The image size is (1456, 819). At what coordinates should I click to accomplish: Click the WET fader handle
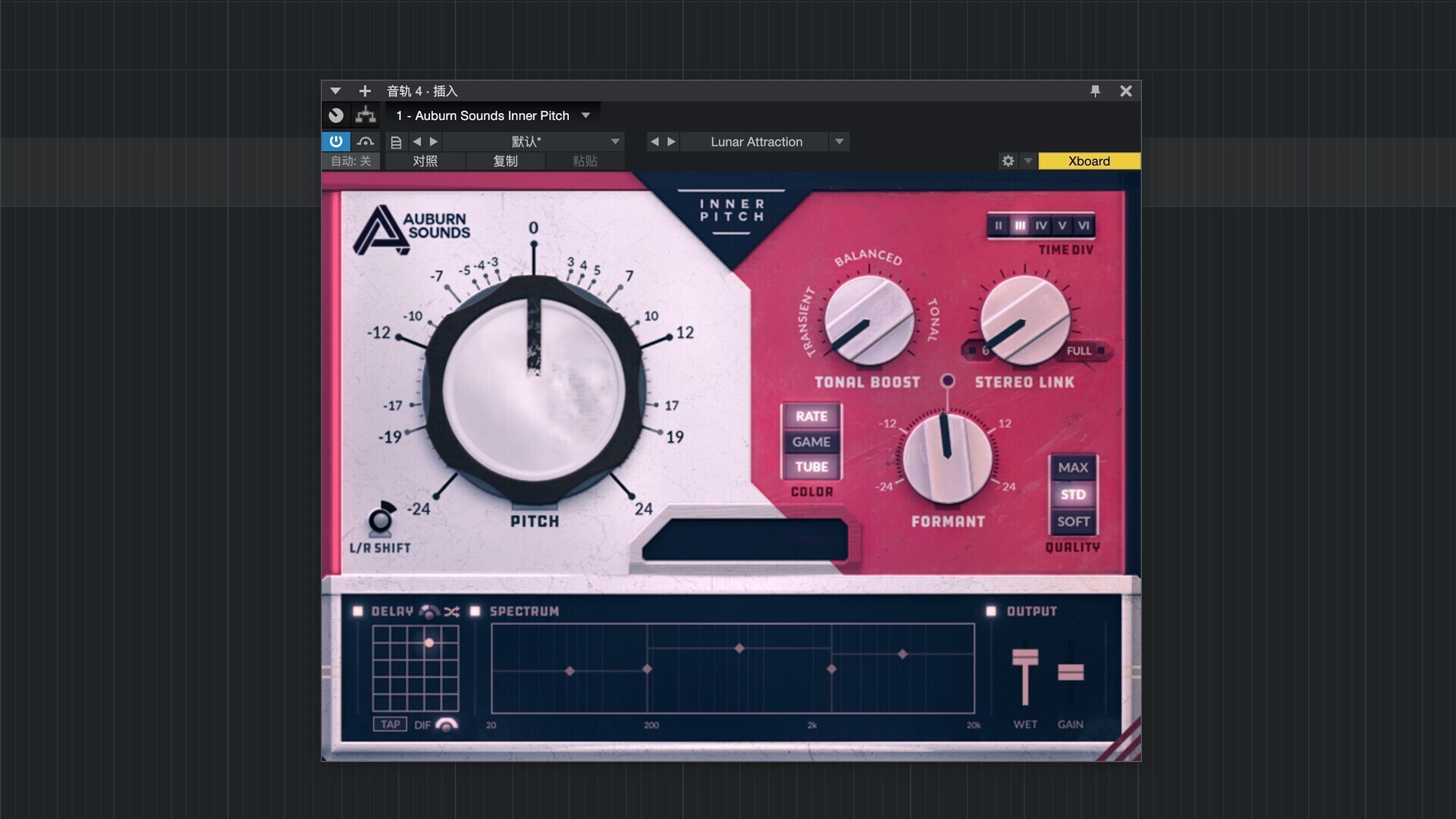pos(1025,658)
